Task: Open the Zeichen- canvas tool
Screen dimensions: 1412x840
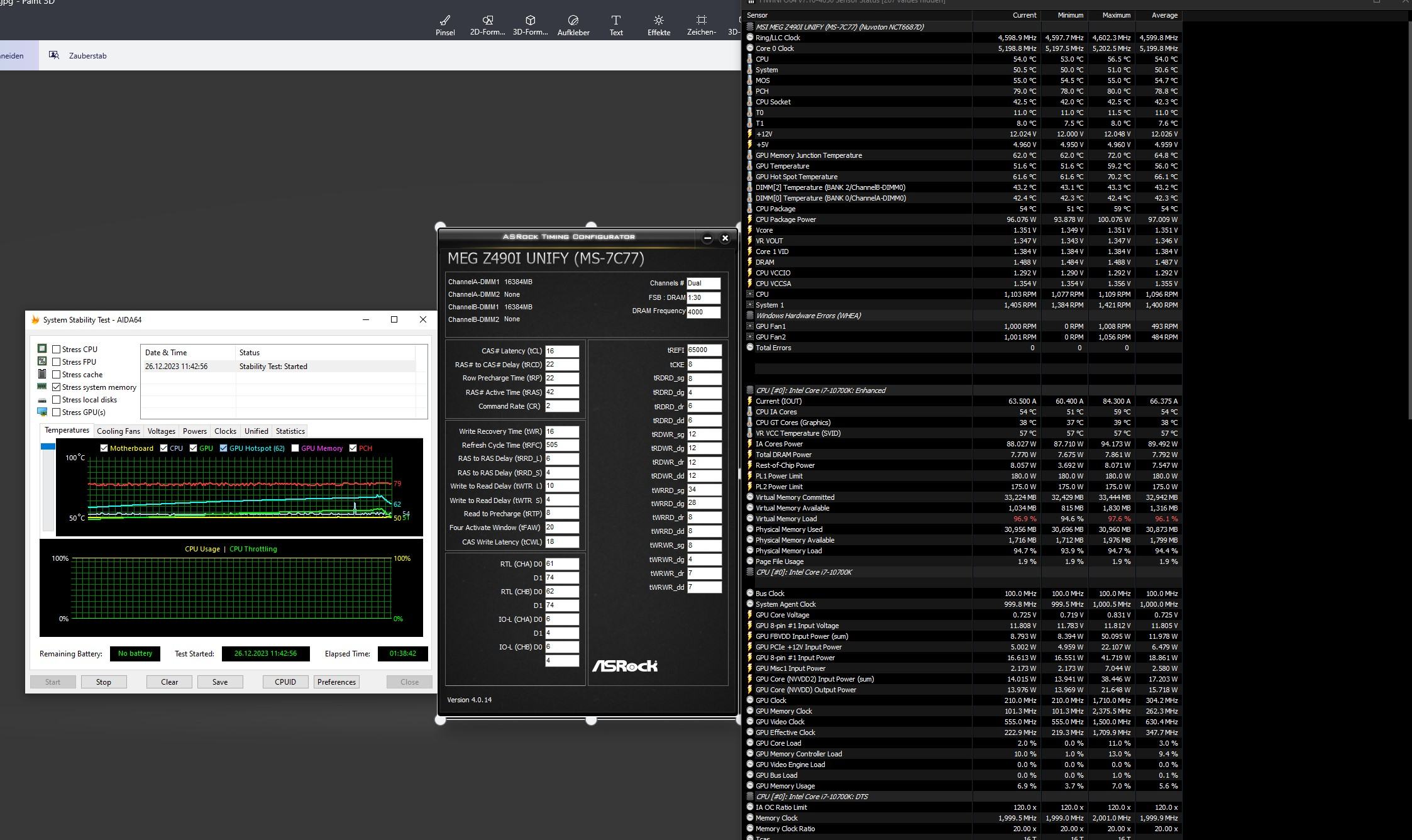Action: click(x=702, y=25)
